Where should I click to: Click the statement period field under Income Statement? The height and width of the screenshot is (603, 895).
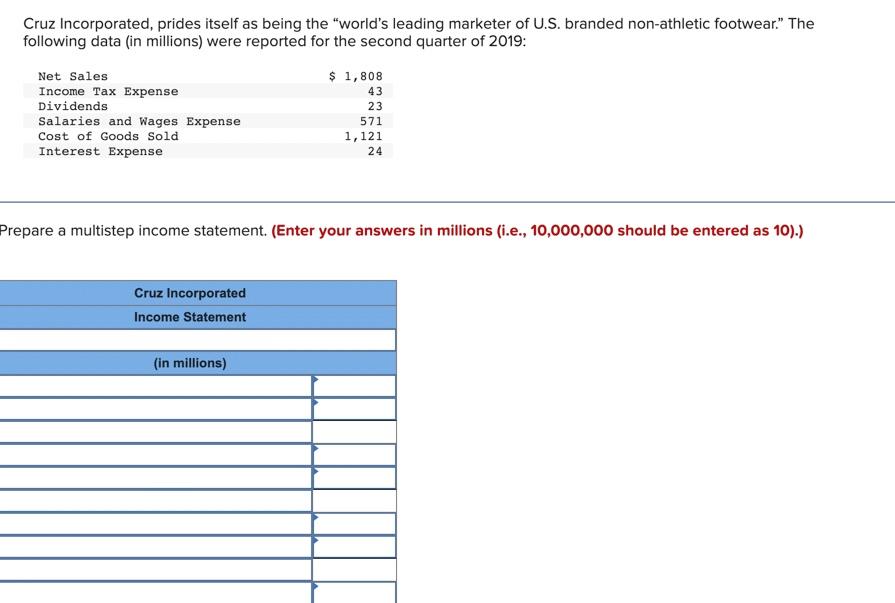coord(197,340)
